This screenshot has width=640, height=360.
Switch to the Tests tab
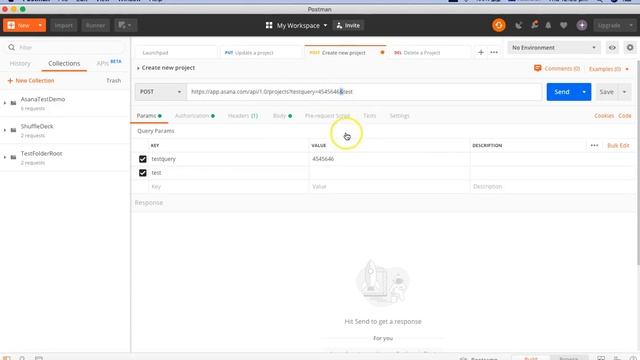(x=369, y=116)
